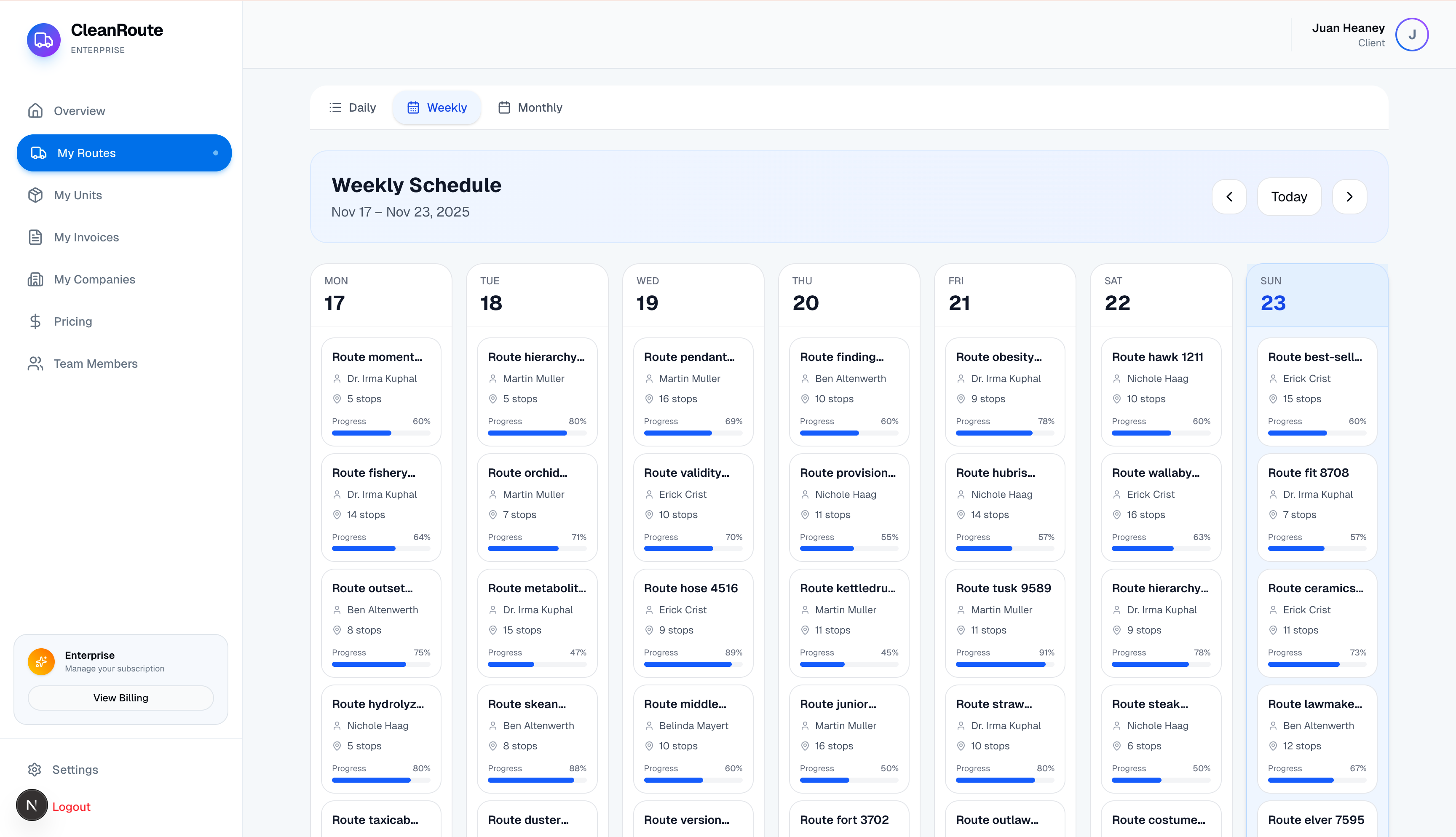This screenshot has width=1456, height=837.
Task: Open My Invoices via the document icon
Action: [x=35, y=237]
